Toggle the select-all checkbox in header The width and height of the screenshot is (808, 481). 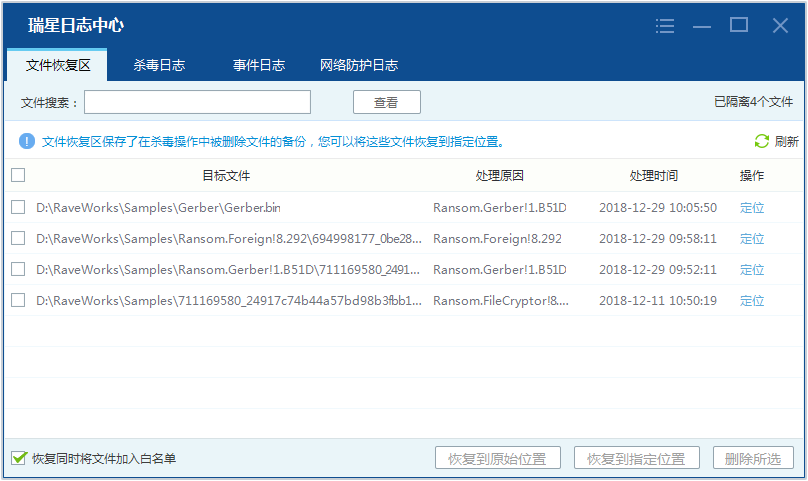coord(18,176)
